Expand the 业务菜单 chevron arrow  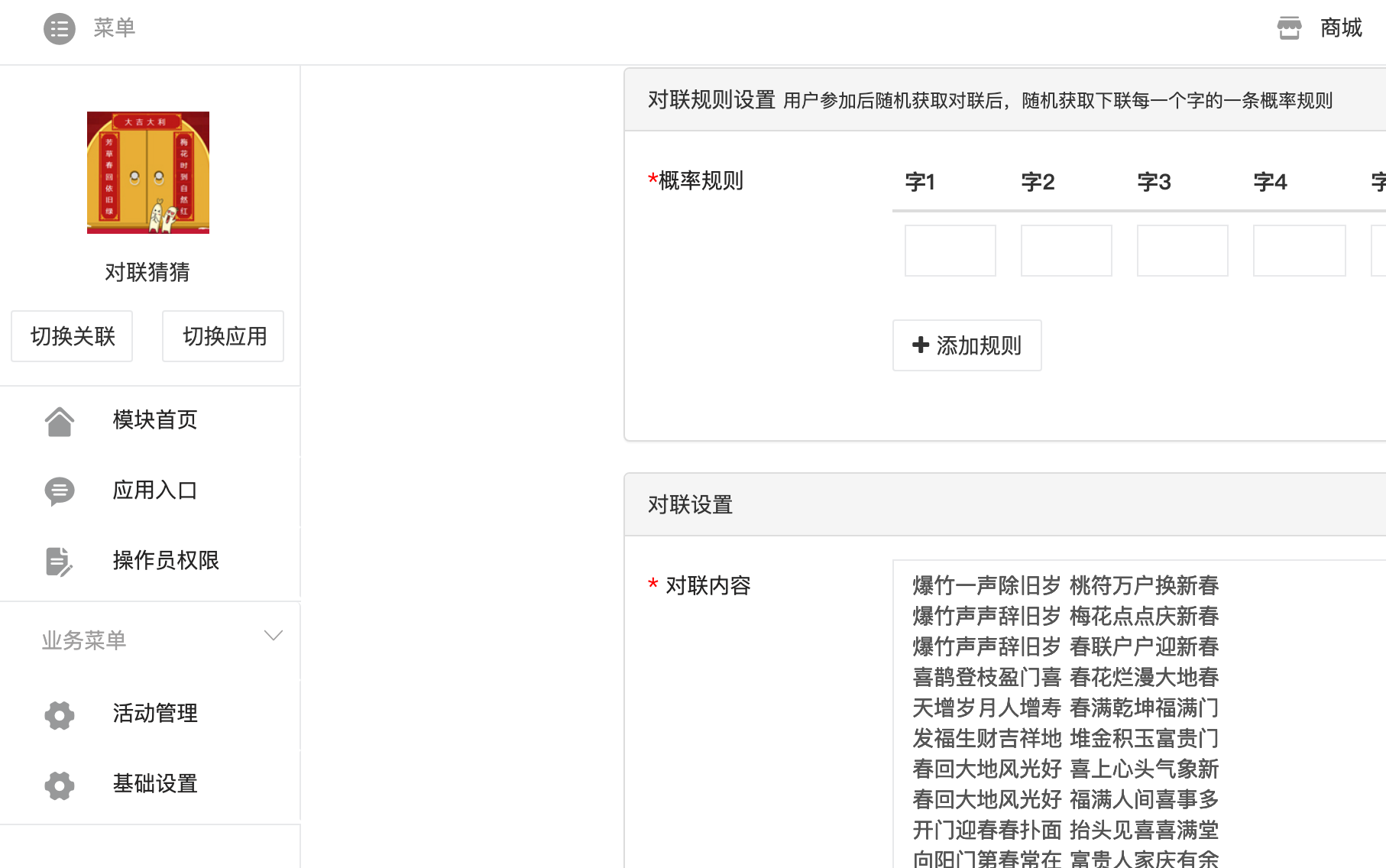coord(273,635)
